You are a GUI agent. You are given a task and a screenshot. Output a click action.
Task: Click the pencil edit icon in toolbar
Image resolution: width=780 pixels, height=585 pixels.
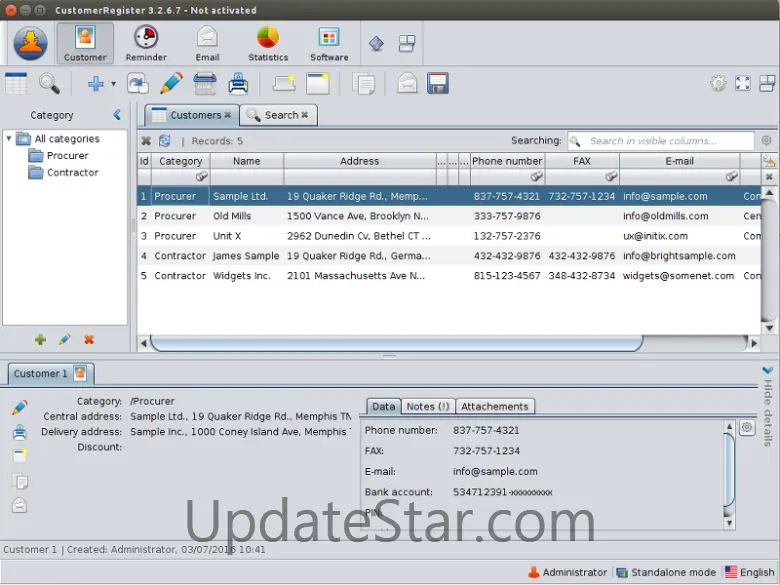coord(171,84)
